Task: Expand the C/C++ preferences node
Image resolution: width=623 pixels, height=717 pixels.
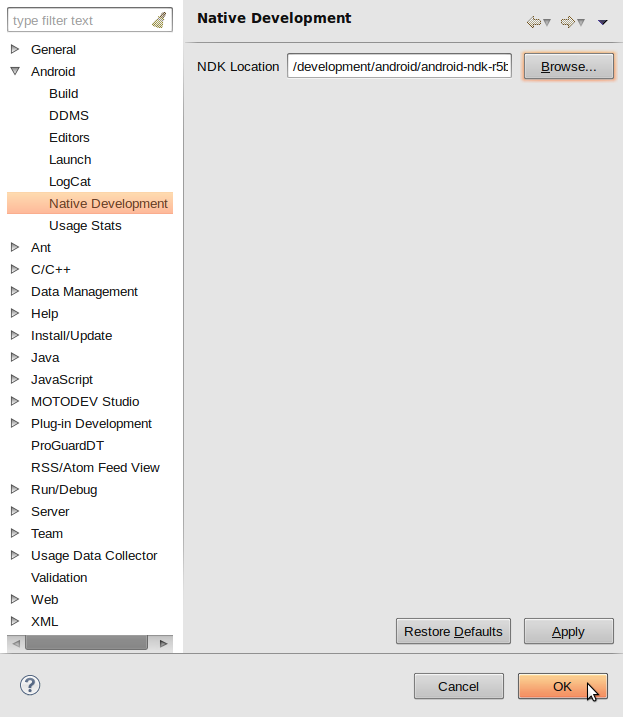Action: (x=15, y=269)
